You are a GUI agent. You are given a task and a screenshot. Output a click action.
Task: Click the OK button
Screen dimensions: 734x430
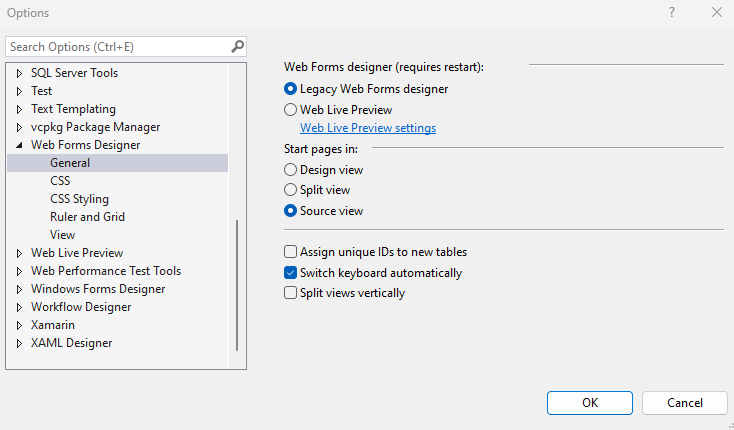[x=590, y=402]
